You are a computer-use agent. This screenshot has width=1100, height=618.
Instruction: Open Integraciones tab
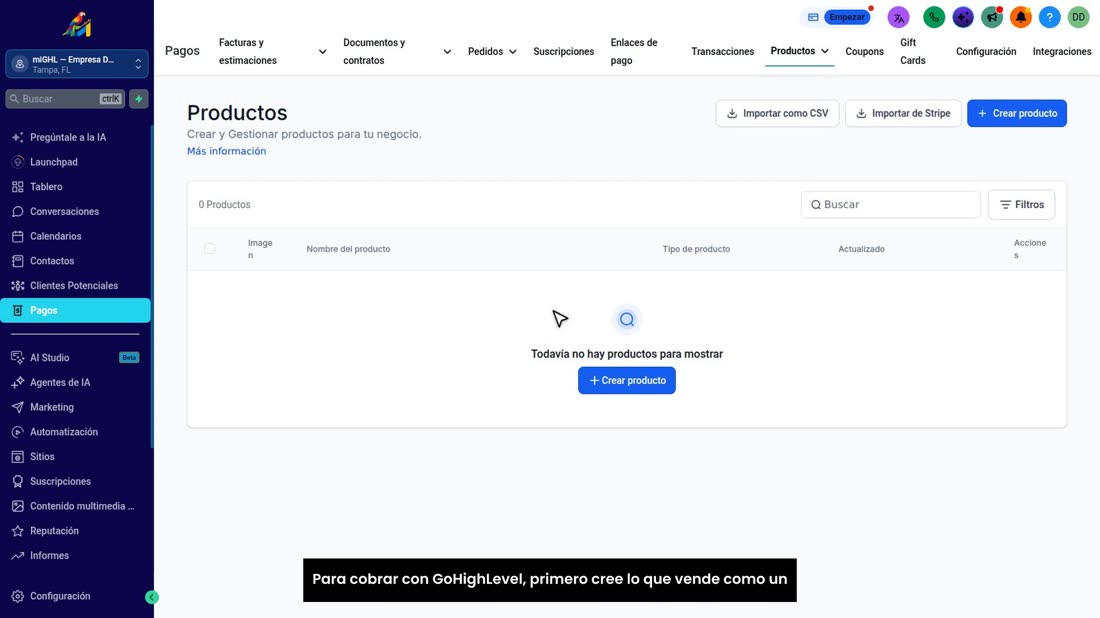(1061, 51)
